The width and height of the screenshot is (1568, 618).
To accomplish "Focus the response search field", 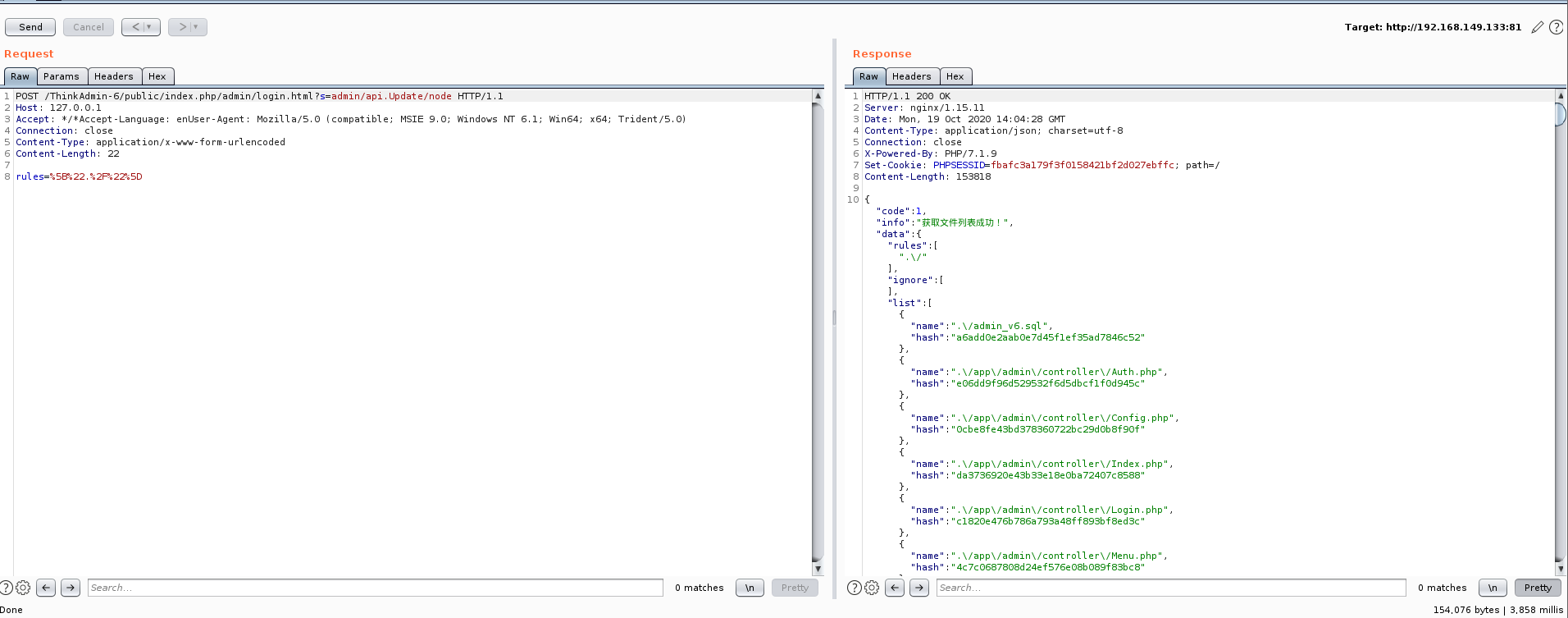I will [x=1171, y=588].
